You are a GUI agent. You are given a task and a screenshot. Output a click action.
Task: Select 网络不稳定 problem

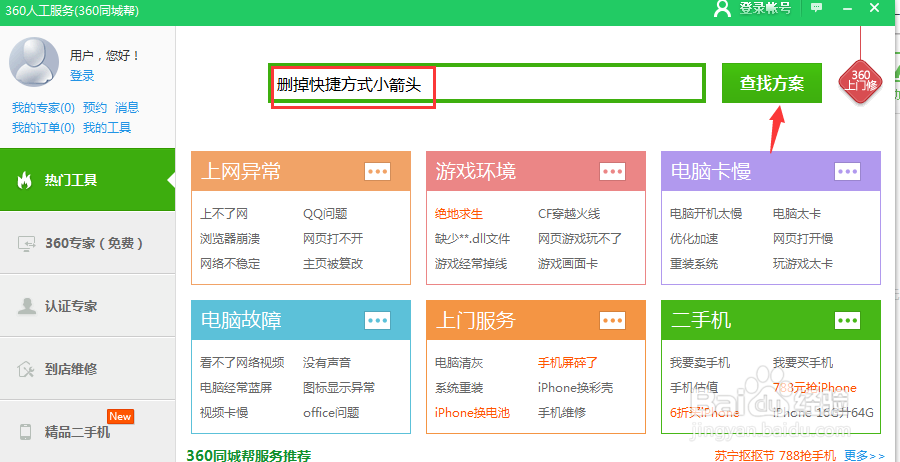230,264
